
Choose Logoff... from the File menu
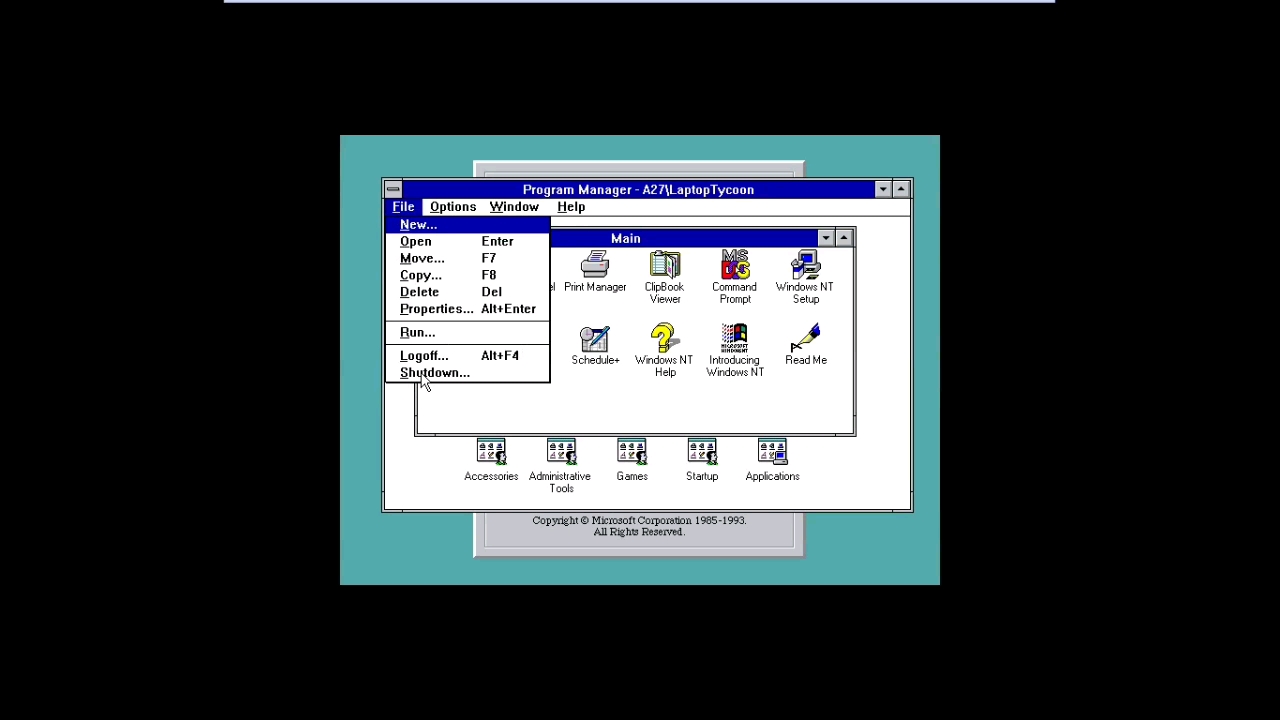point(467,356)
